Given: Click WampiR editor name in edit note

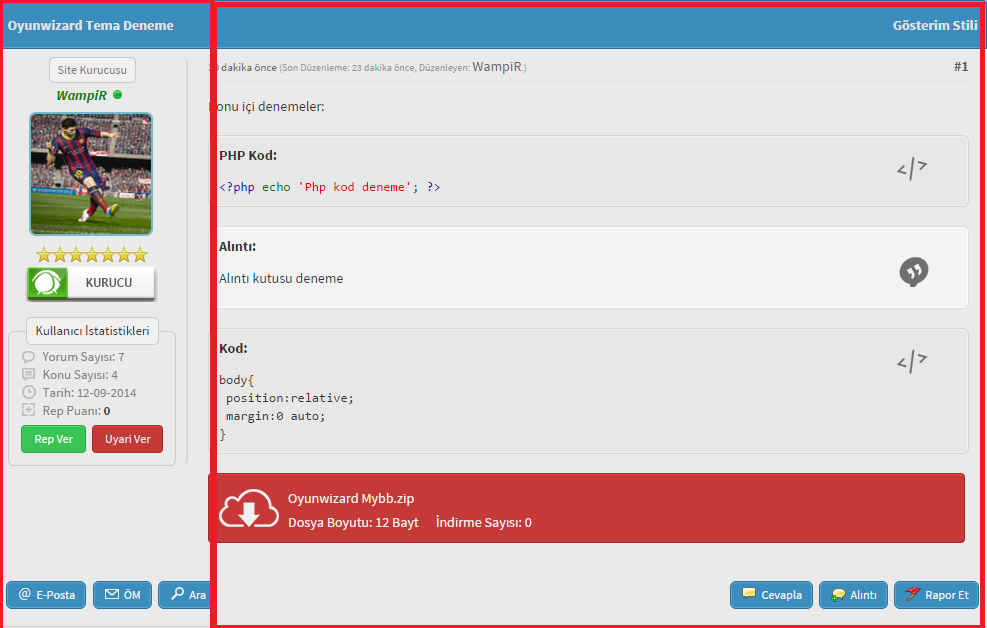Looking at the screenshot, I should point(497,67).
